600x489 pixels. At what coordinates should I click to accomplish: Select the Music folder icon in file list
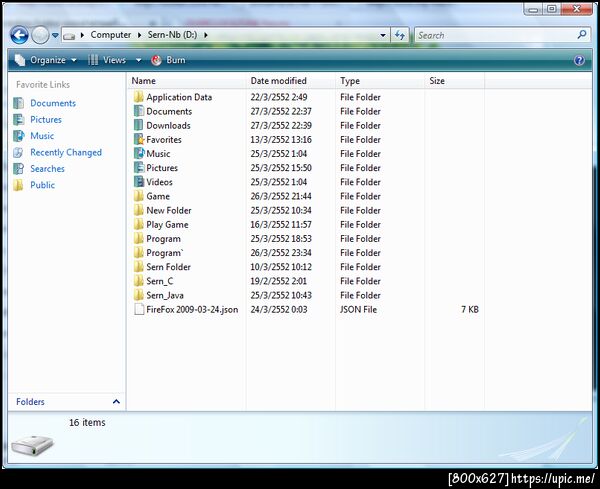point(139,153)
